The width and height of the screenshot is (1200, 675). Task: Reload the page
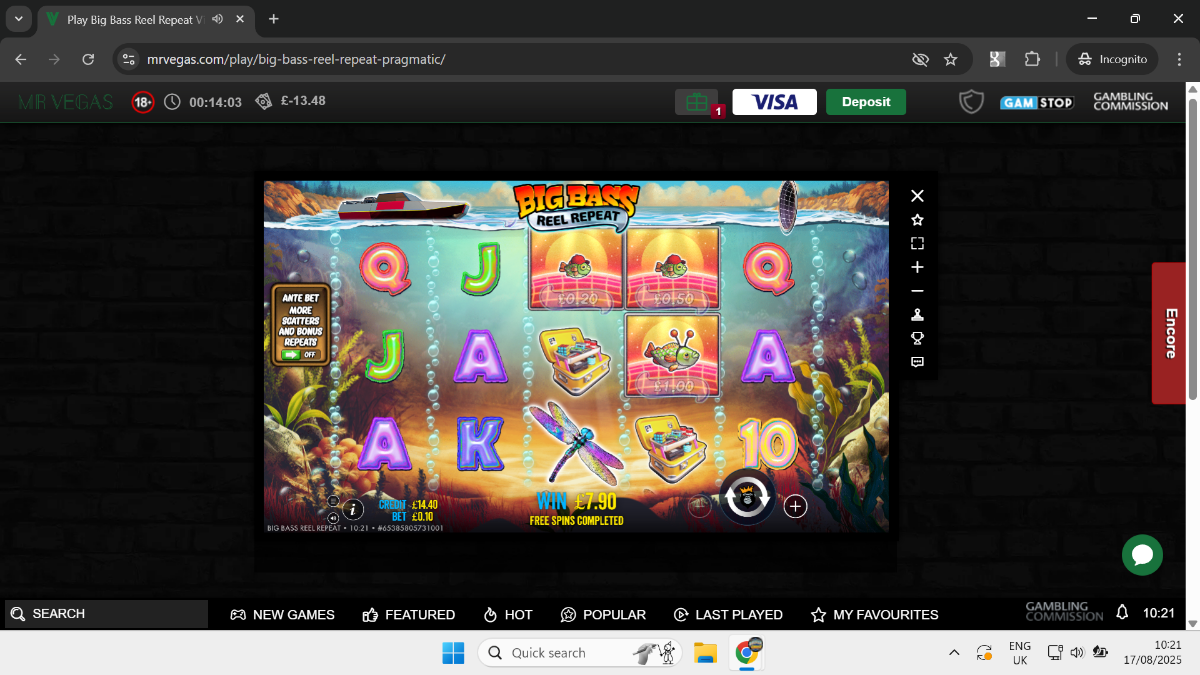88,59
